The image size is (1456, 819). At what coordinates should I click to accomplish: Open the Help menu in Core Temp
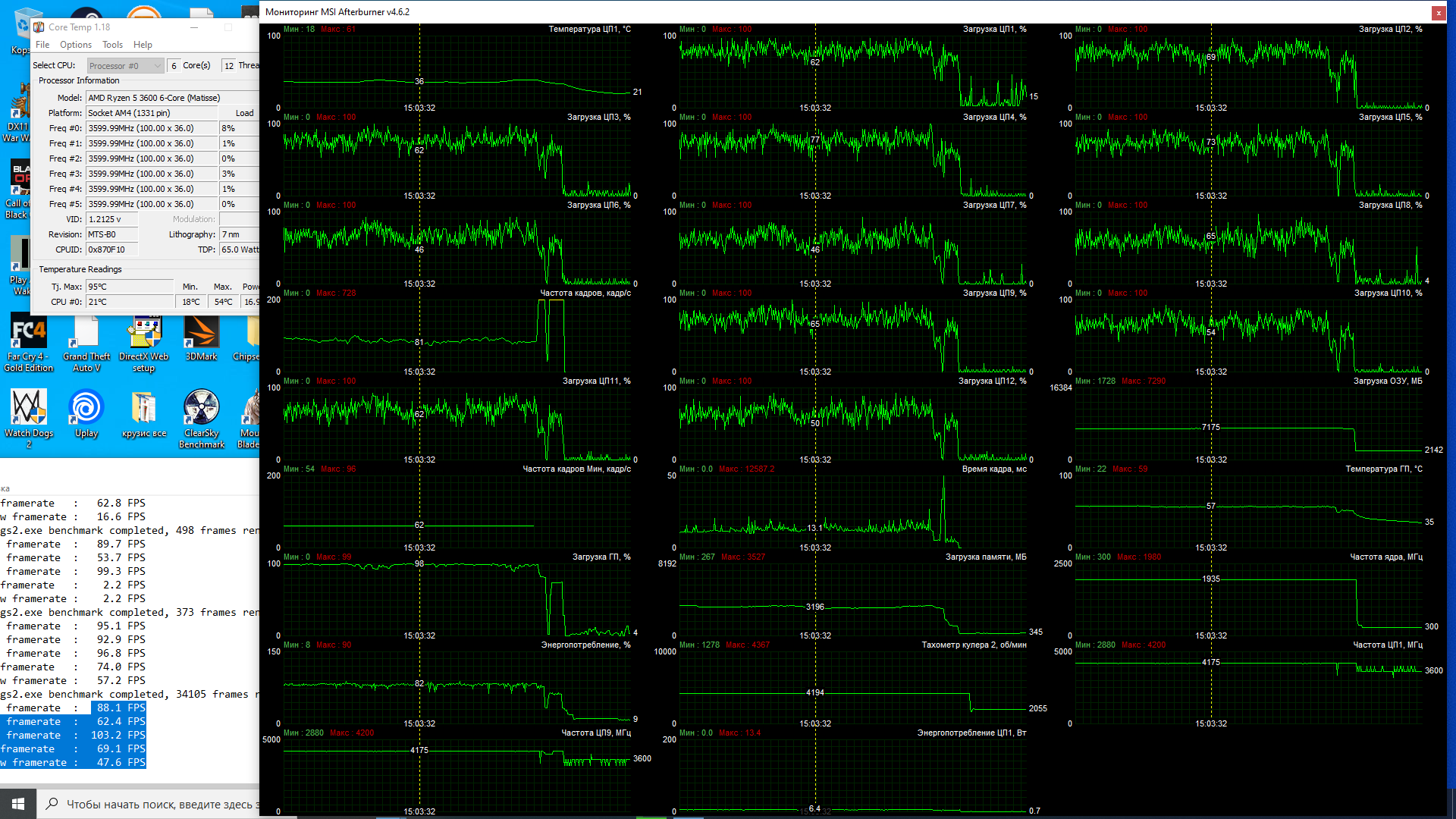143,45
